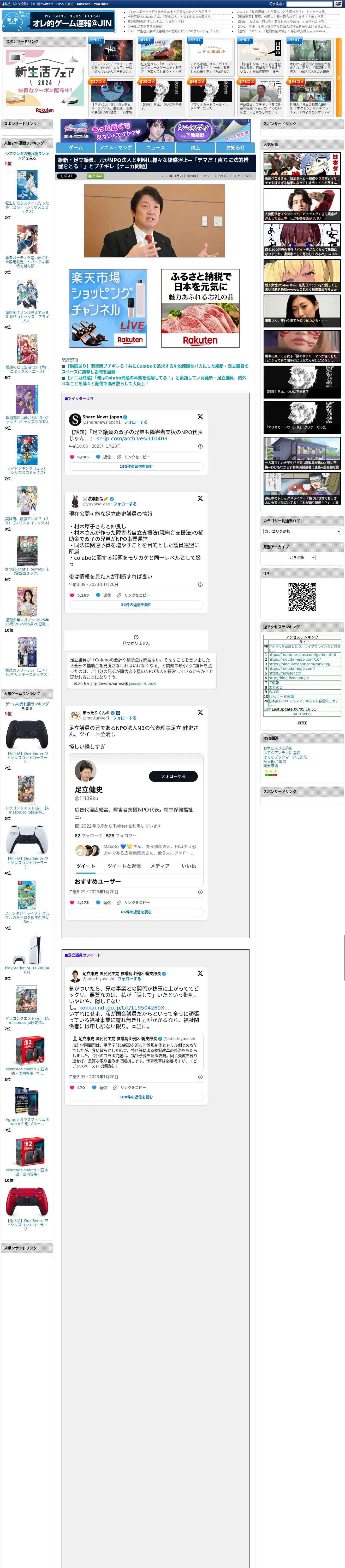This screenshot has width=345, height=1568.
Task: Open the ゲーム navigation tab
Action: [76, 147]
